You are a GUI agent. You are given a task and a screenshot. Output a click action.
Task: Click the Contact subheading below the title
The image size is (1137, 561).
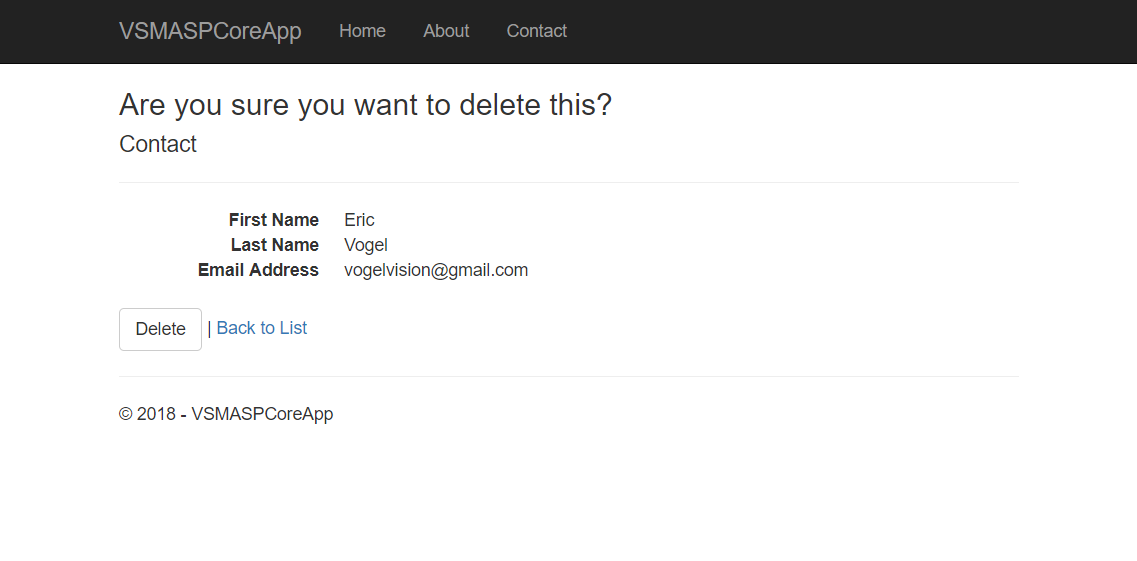158,144
